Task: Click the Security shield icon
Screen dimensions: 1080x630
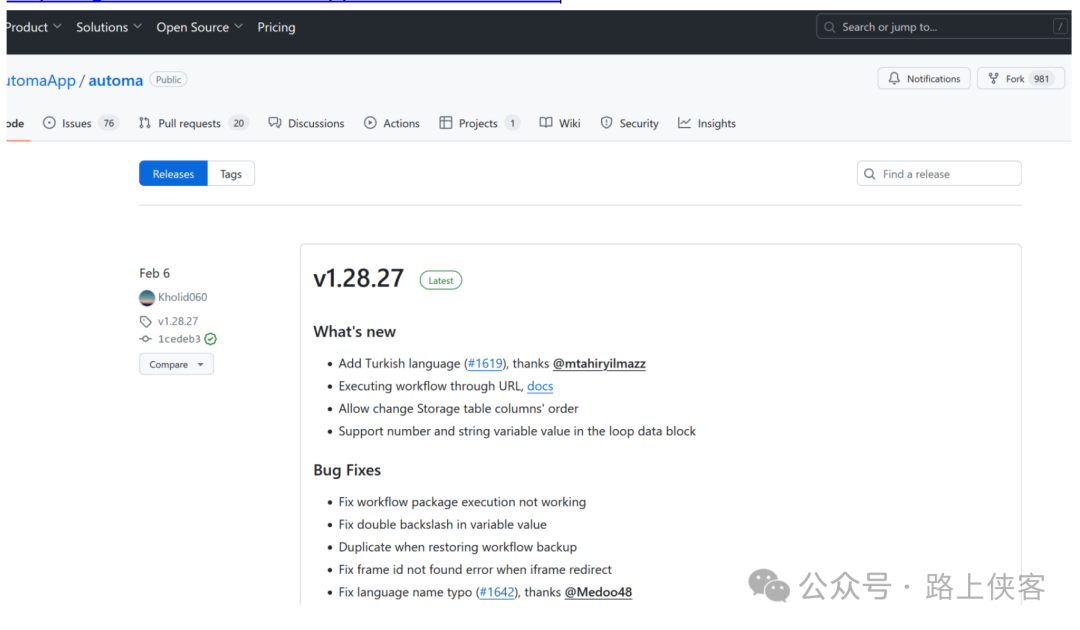Action: (x=606, y=123)
